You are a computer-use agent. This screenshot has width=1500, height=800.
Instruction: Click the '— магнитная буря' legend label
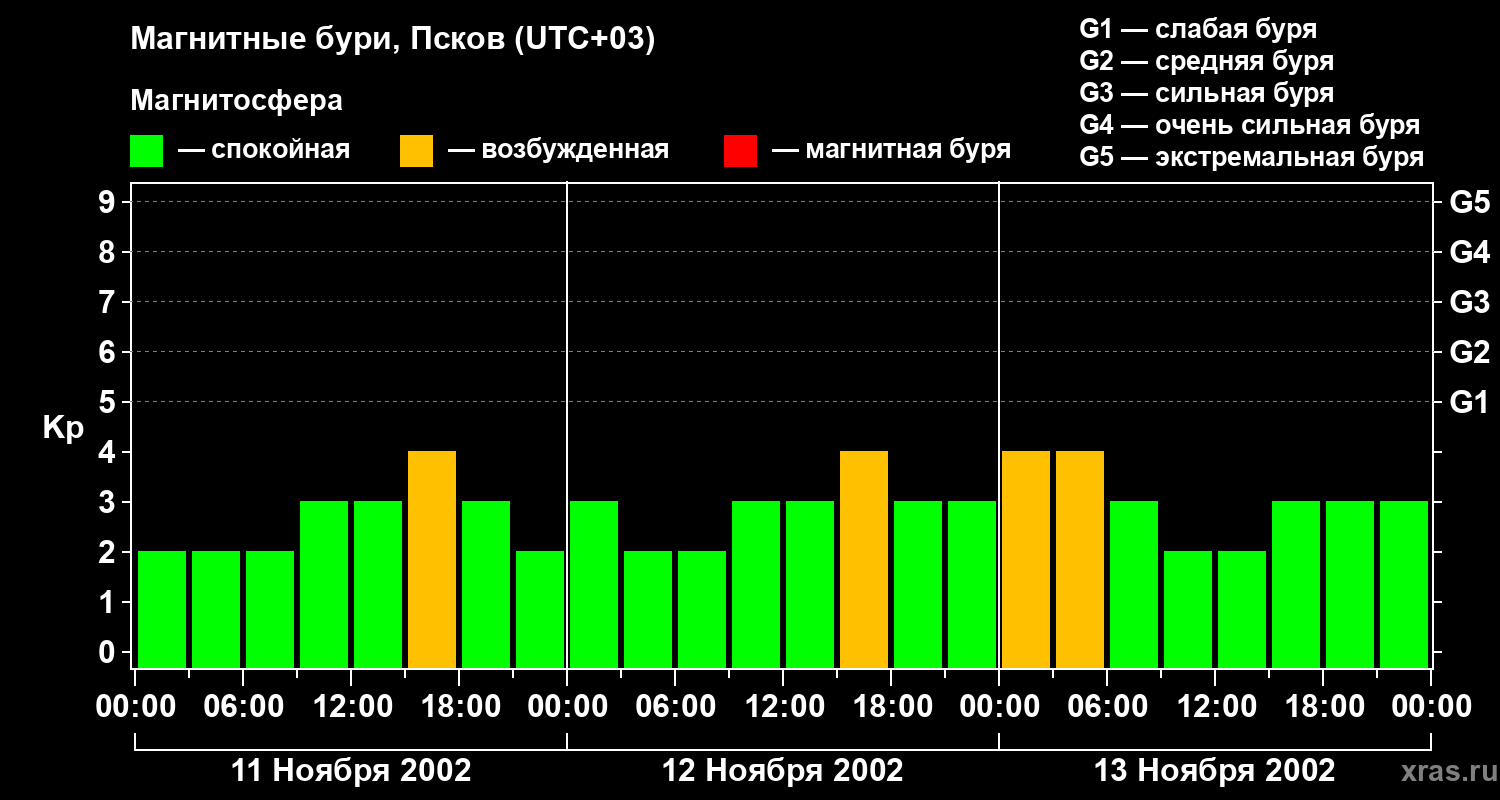(x=892, y=150)
